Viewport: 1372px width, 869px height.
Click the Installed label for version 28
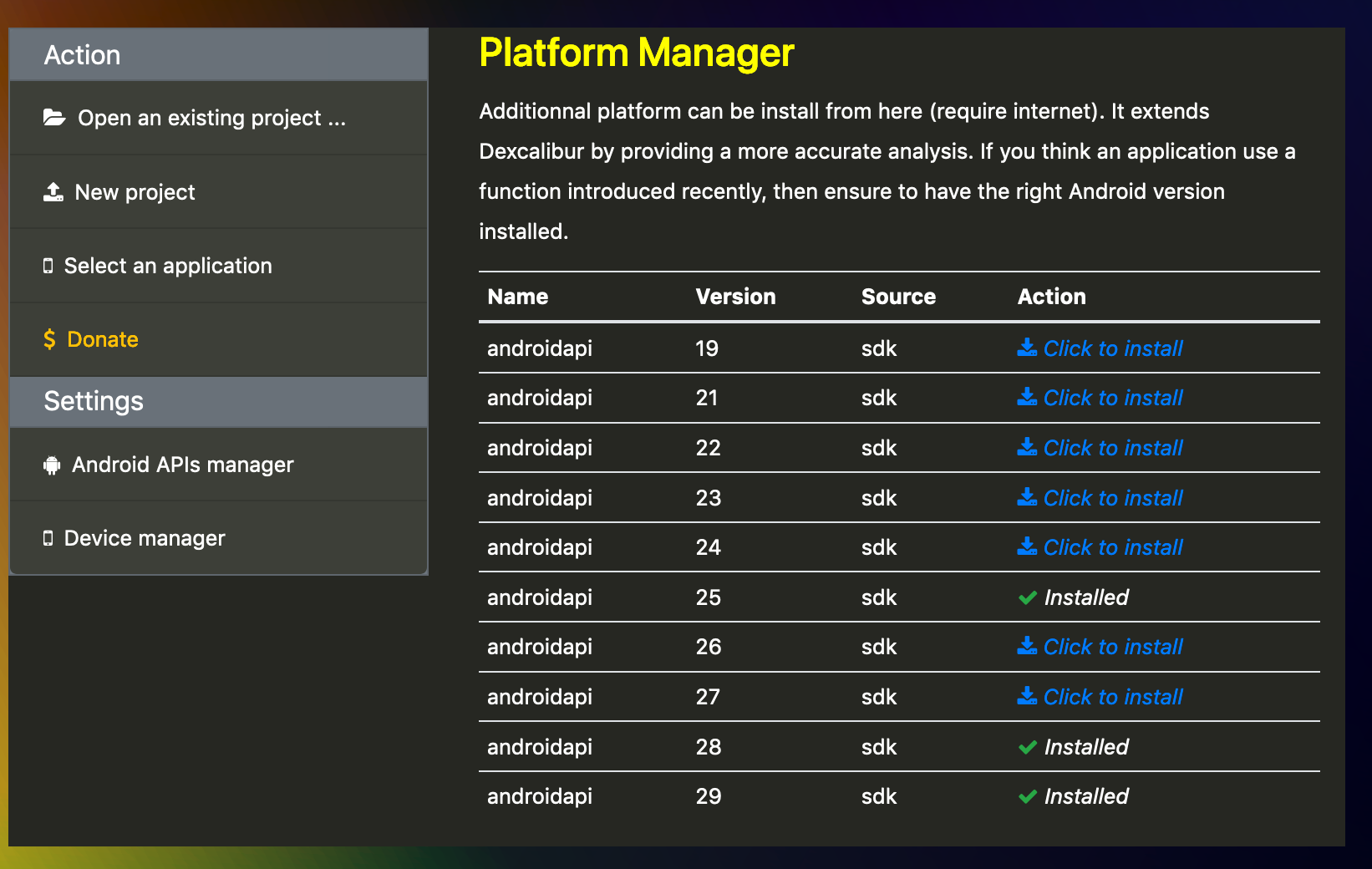[1086, 747]
